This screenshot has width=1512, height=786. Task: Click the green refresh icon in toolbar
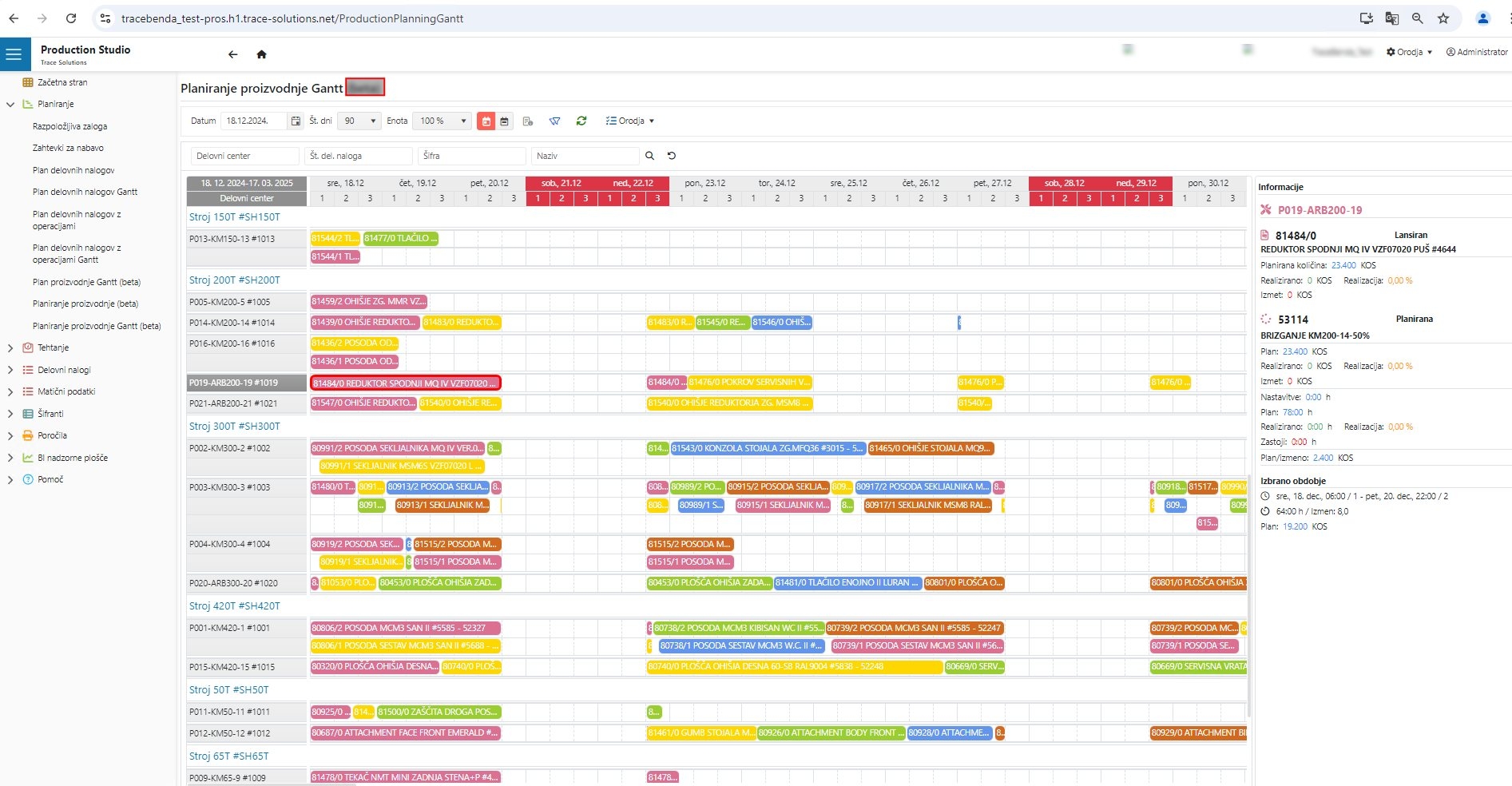[581, 121]
